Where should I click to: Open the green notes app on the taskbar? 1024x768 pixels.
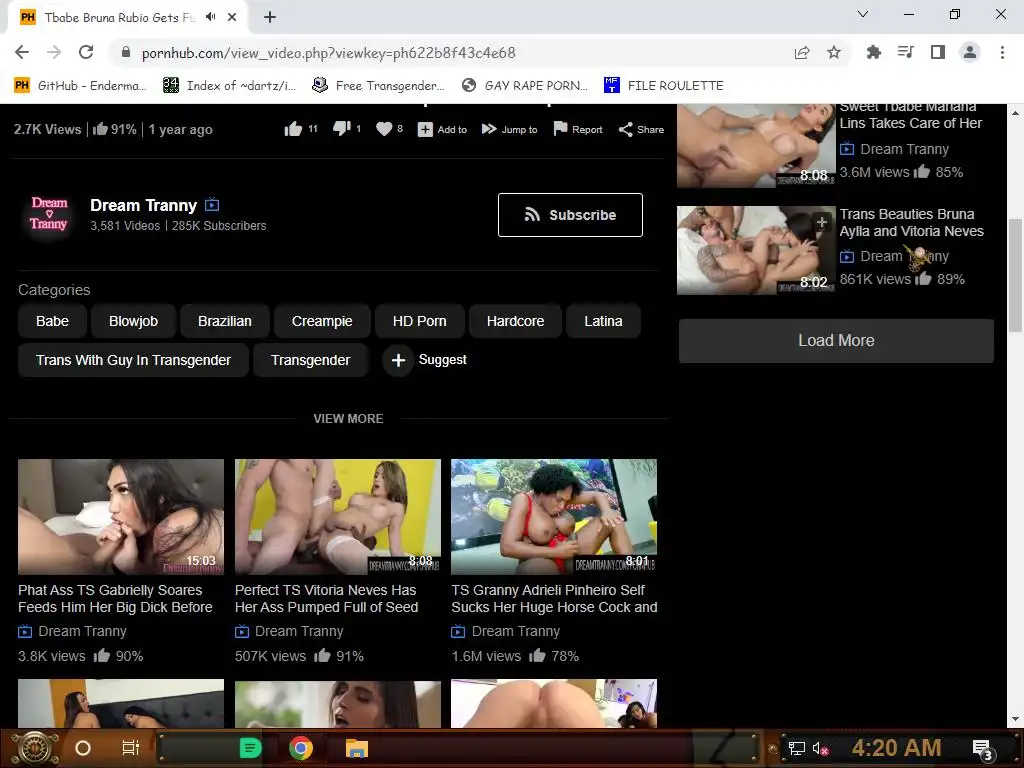[250, 748]
